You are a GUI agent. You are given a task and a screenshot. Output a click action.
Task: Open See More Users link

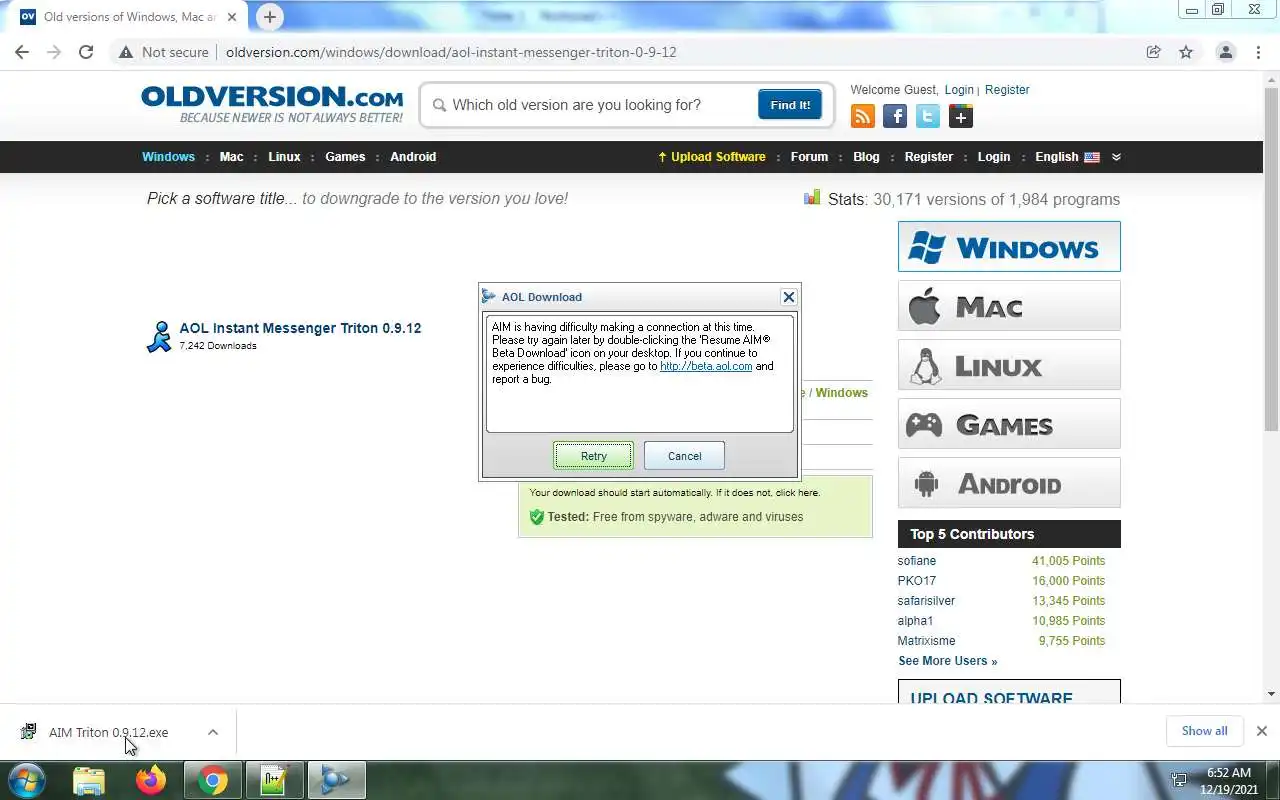pyautogui.click(x=947, y=661)
